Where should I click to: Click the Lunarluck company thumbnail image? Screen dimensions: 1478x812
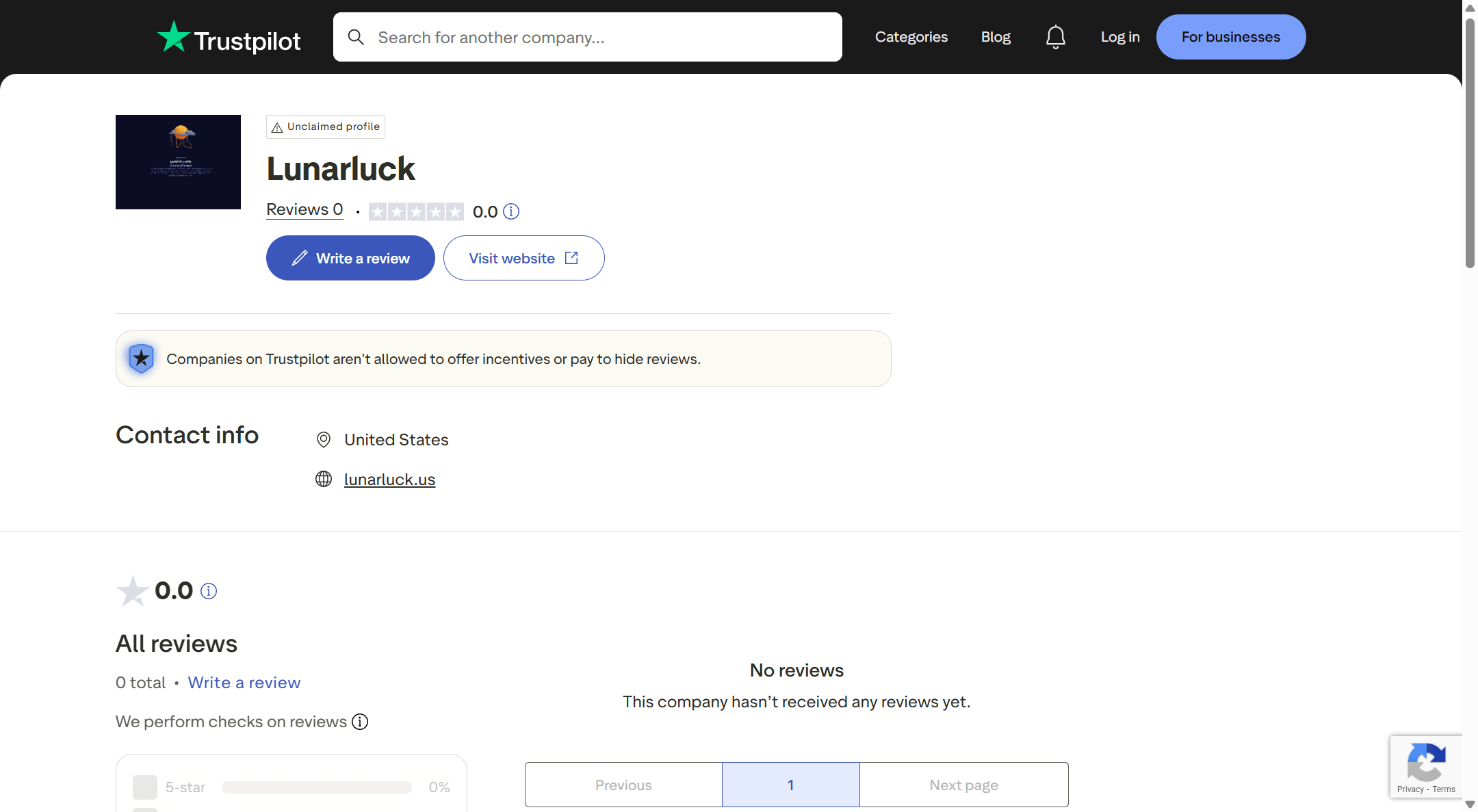coord(178,162)
